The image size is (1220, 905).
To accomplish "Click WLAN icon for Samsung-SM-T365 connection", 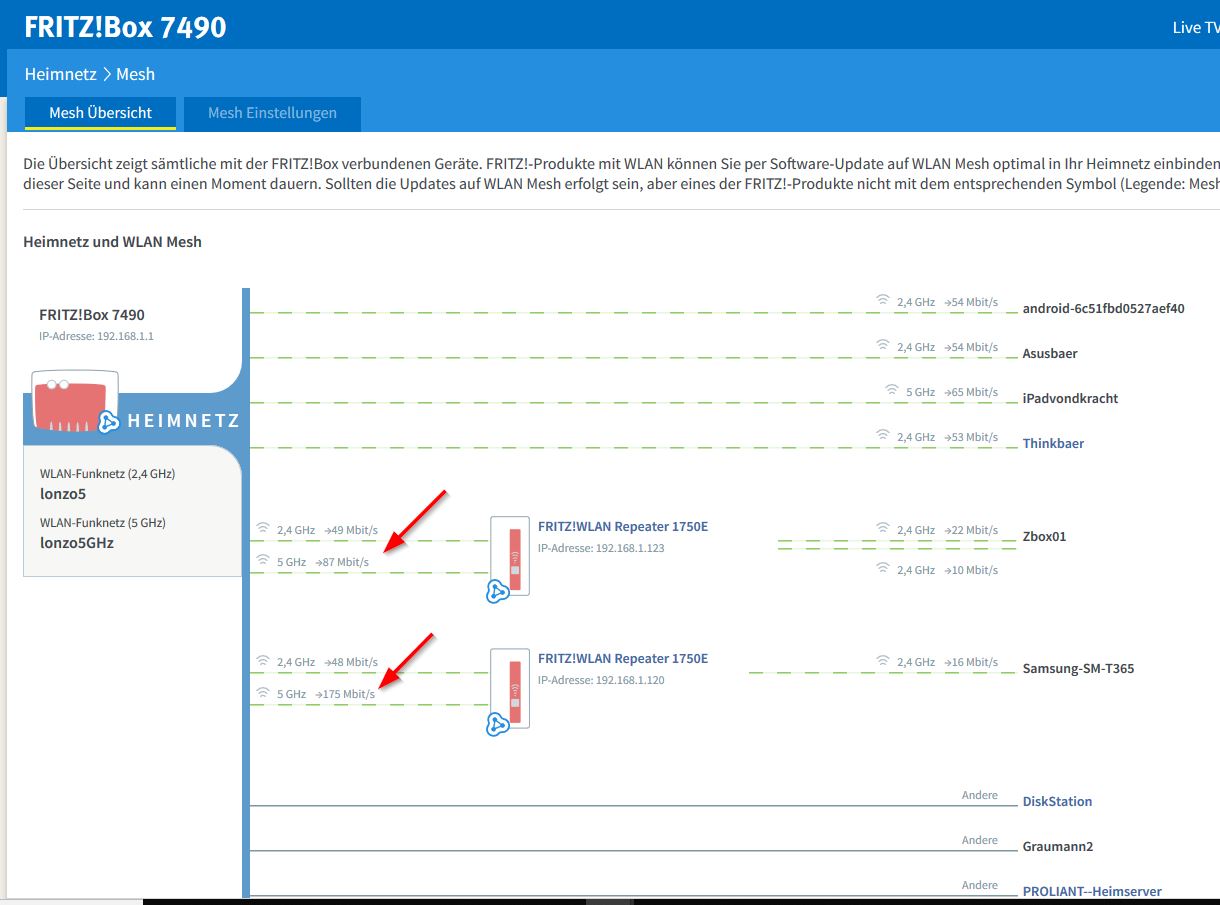I will tap(883, 661).
